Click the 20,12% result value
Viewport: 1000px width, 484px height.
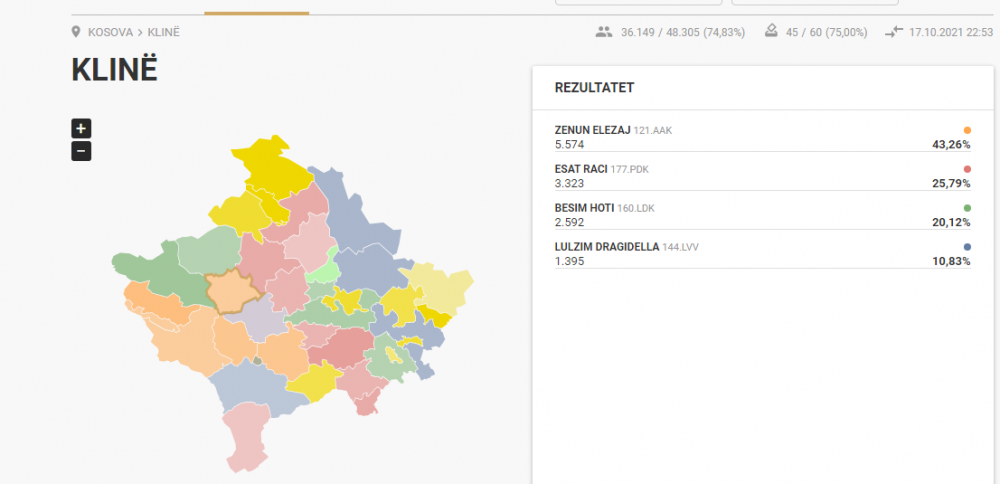point(952,223)
